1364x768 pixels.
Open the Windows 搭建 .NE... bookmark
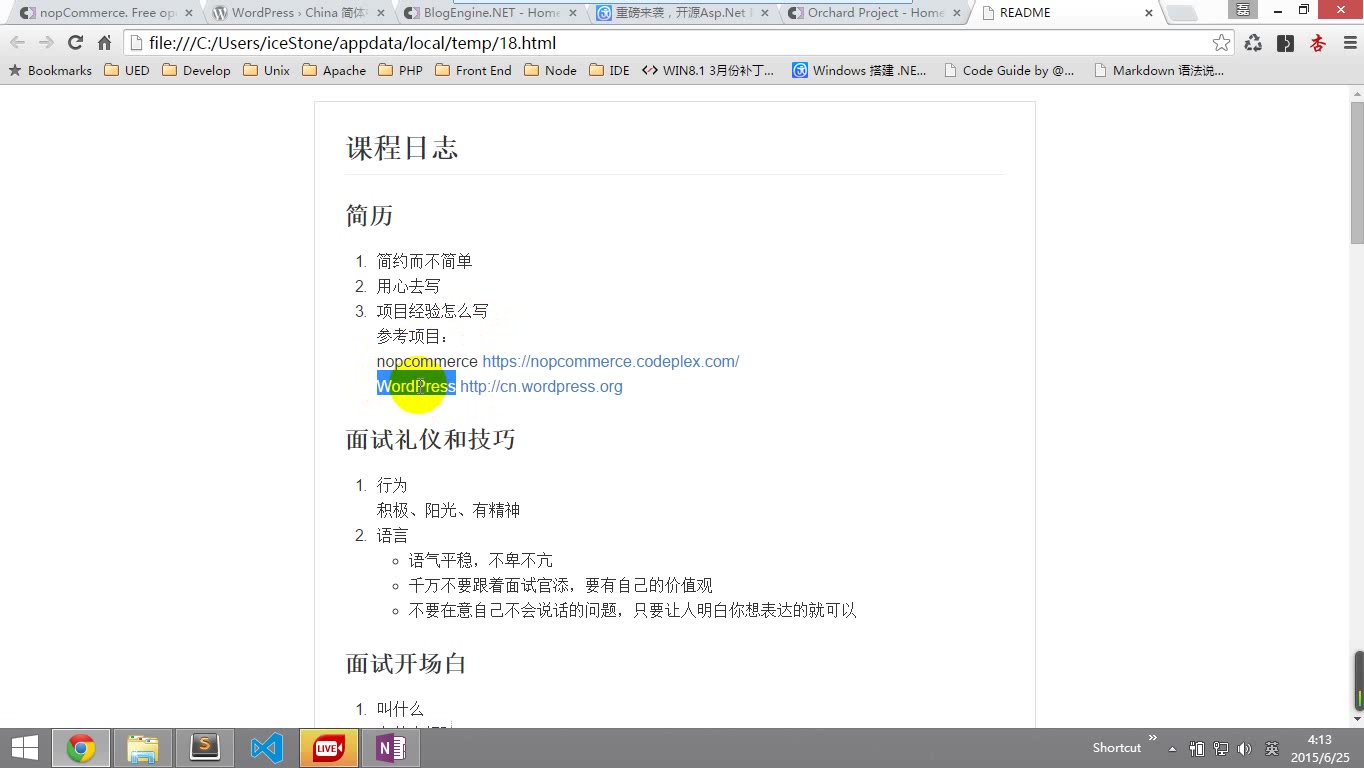tap(859, 70)
